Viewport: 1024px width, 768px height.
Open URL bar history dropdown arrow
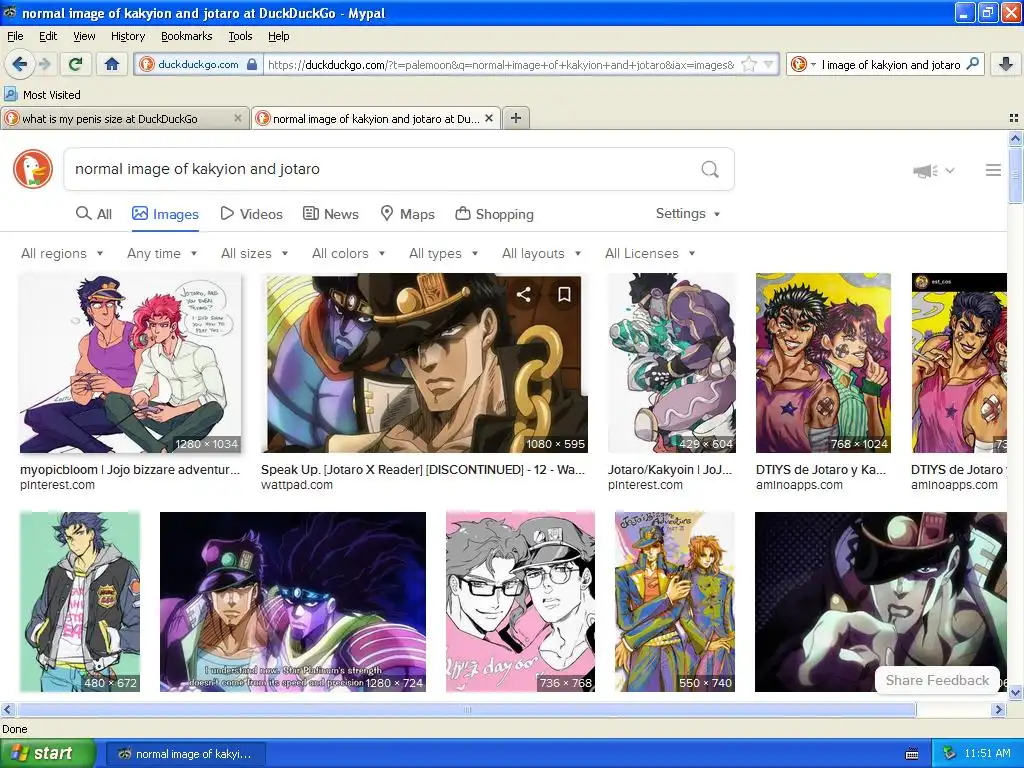[x=769, y=64]
